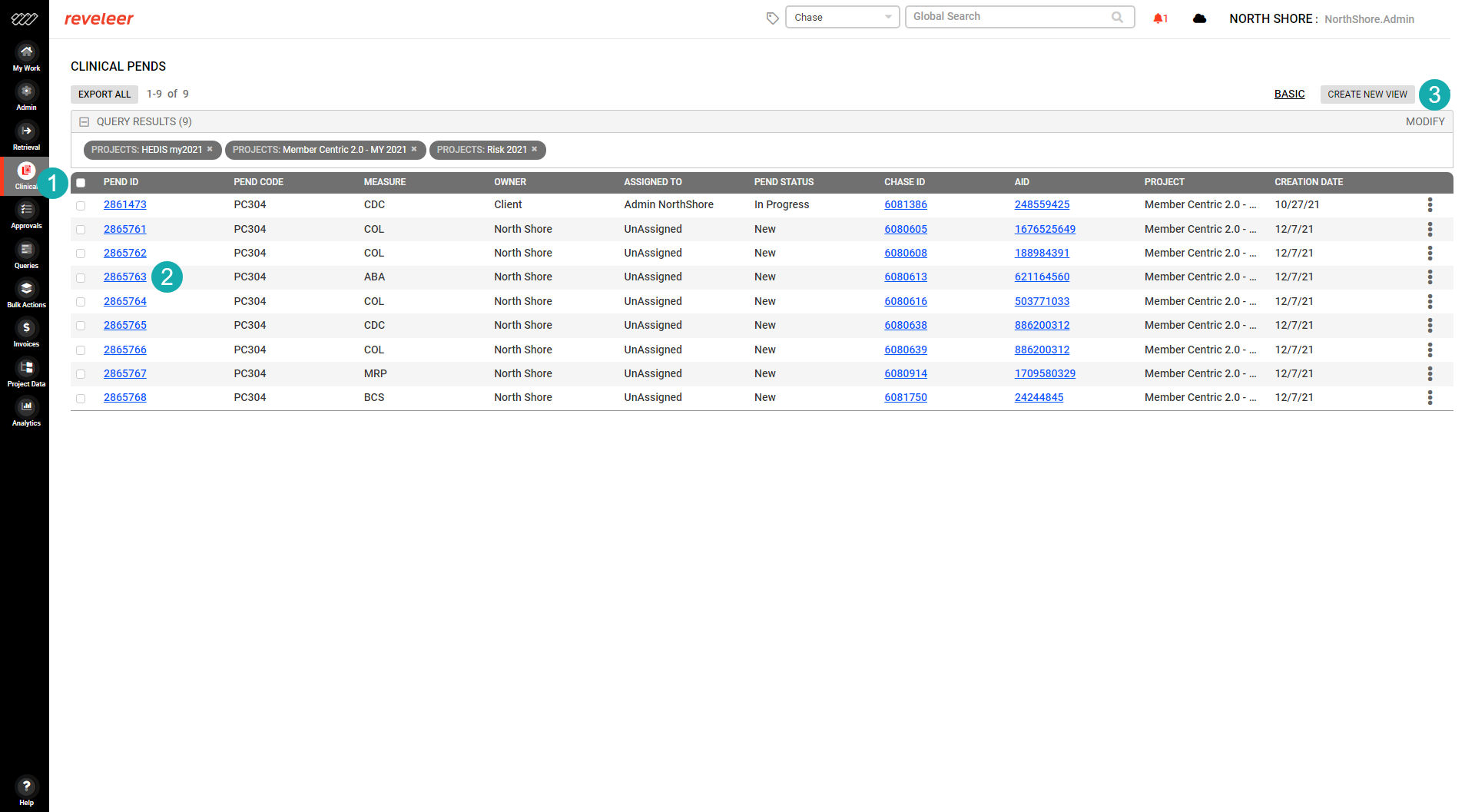Open the Admin sidebar section
Viewport: 1475px width, 812px height.
pyautogui.click(x=26, y=97)
